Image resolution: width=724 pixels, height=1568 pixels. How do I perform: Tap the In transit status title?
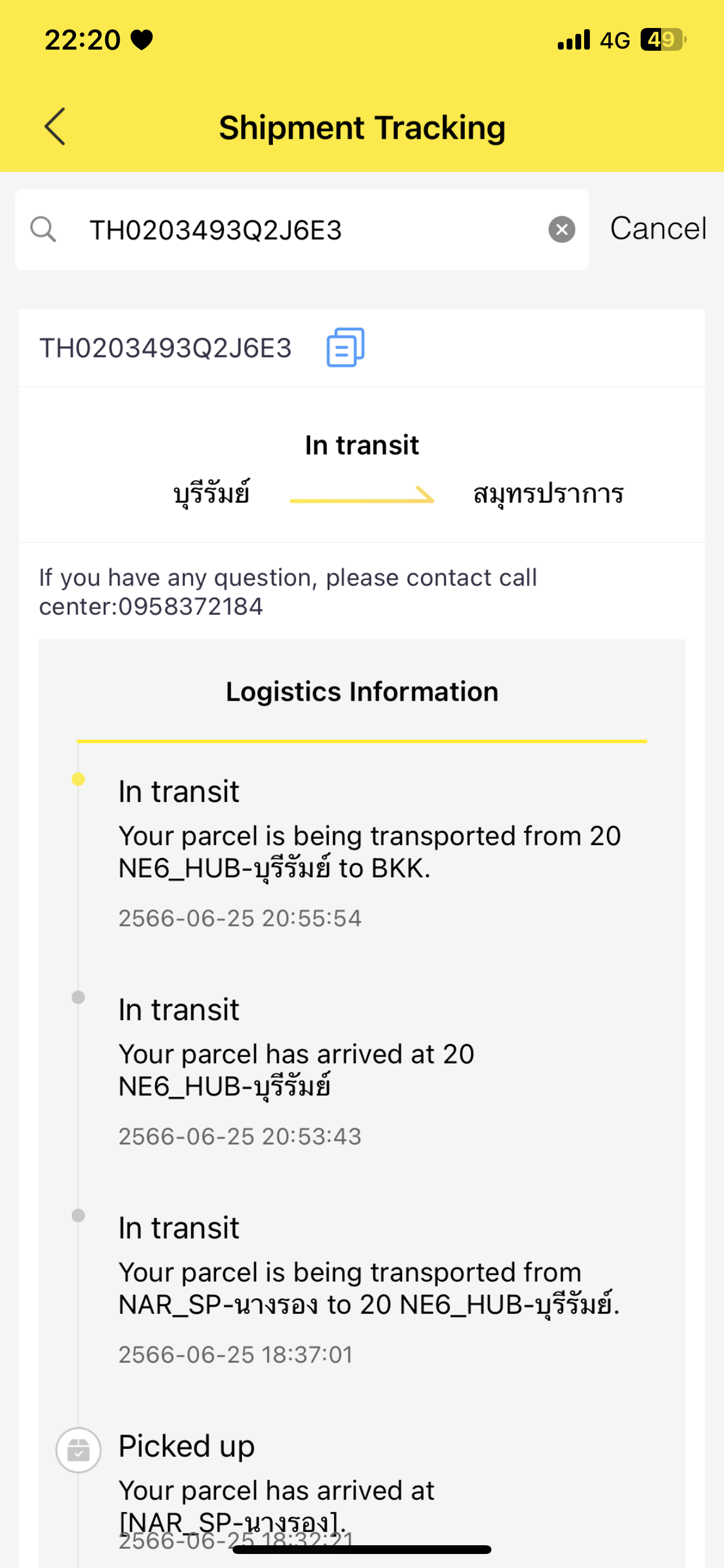click(362, 445)
